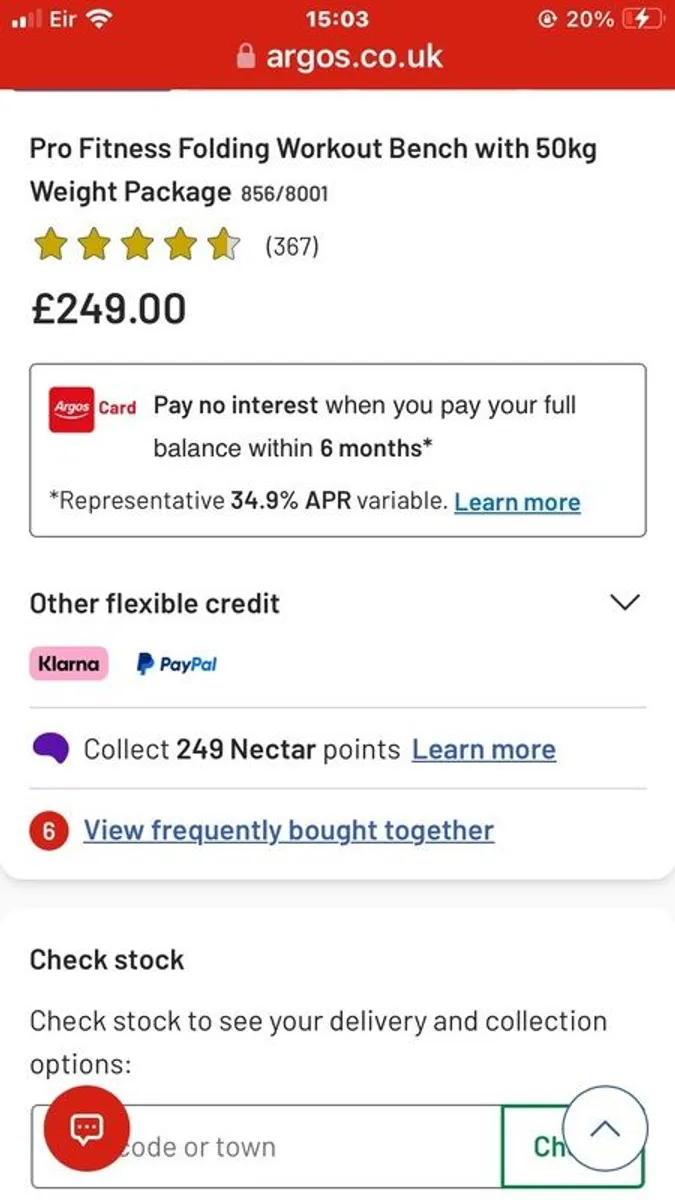Expand the Other flexible credit section heading
675x1200 pixels.
click(155, 604)
